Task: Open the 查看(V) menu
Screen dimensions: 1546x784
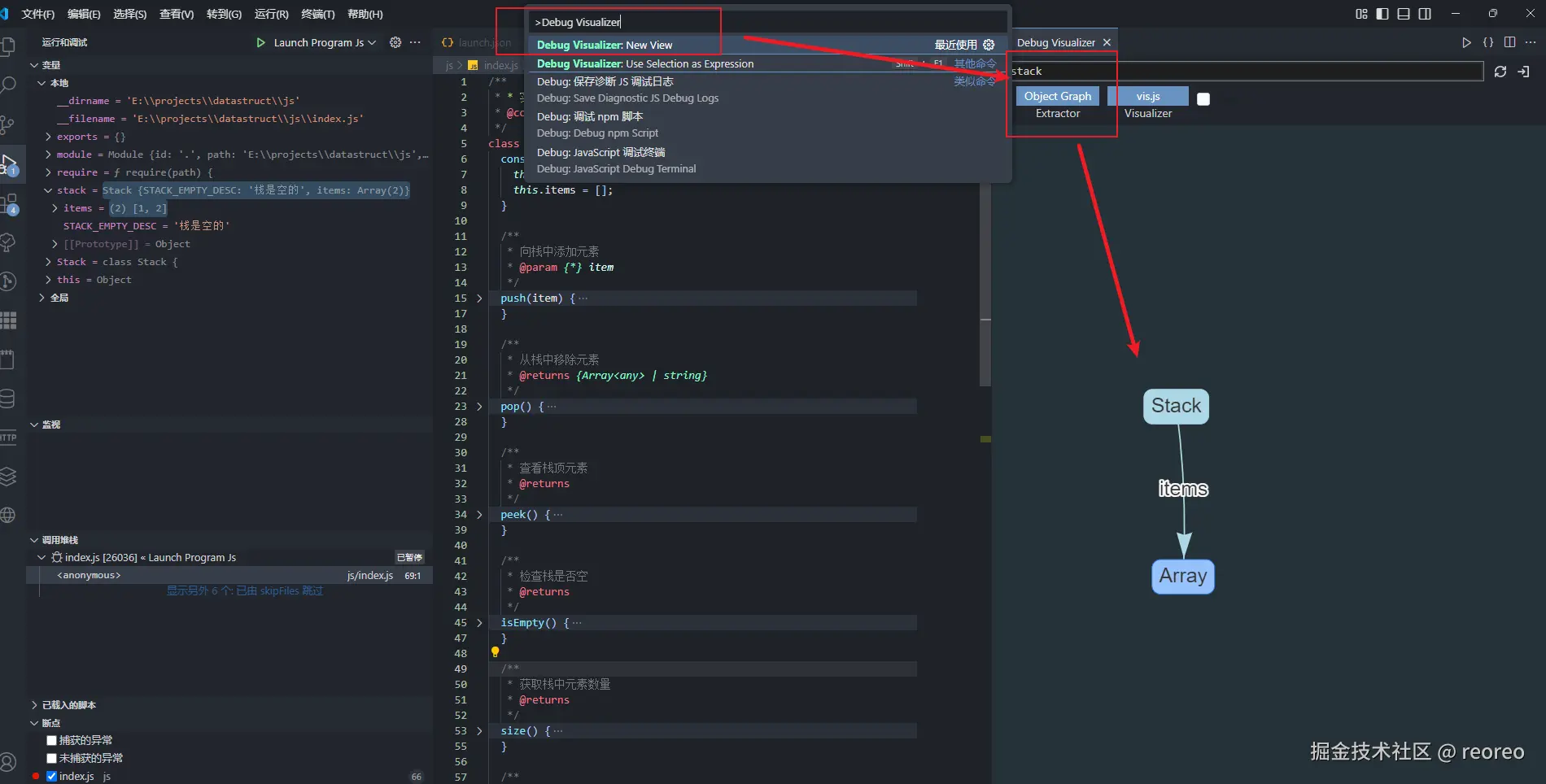Action: [x=177, y=14]
